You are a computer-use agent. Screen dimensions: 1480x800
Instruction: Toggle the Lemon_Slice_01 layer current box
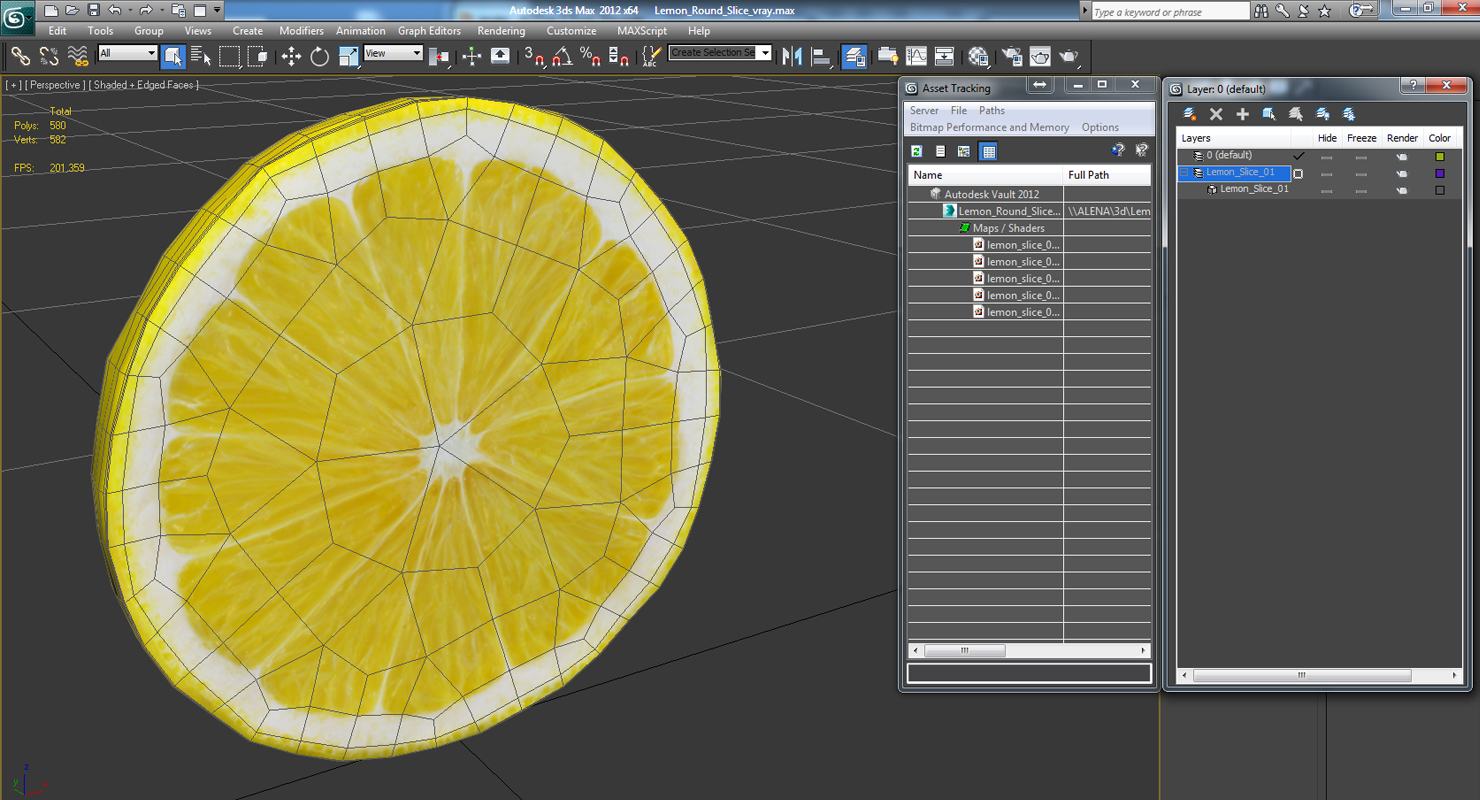pos(1299,173)
